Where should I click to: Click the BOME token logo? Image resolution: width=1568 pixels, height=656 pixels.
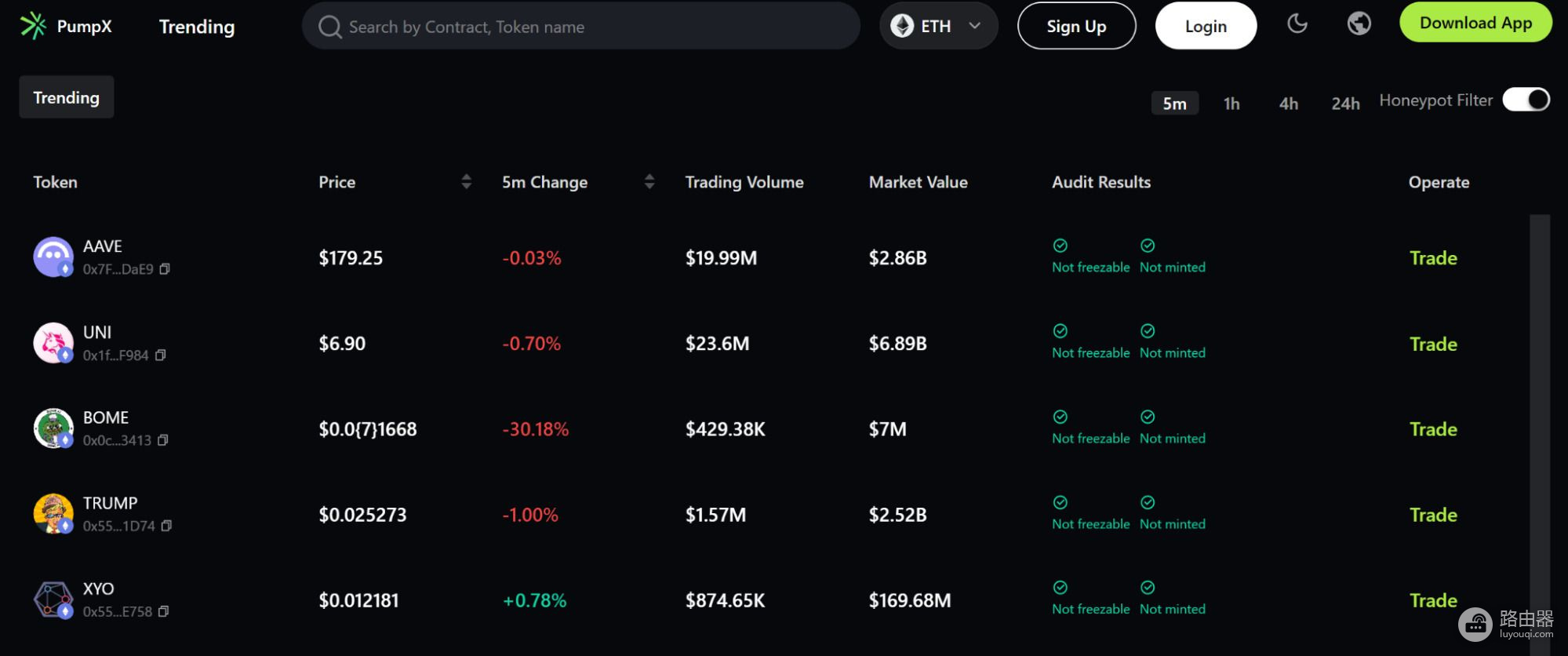point(53,428)
